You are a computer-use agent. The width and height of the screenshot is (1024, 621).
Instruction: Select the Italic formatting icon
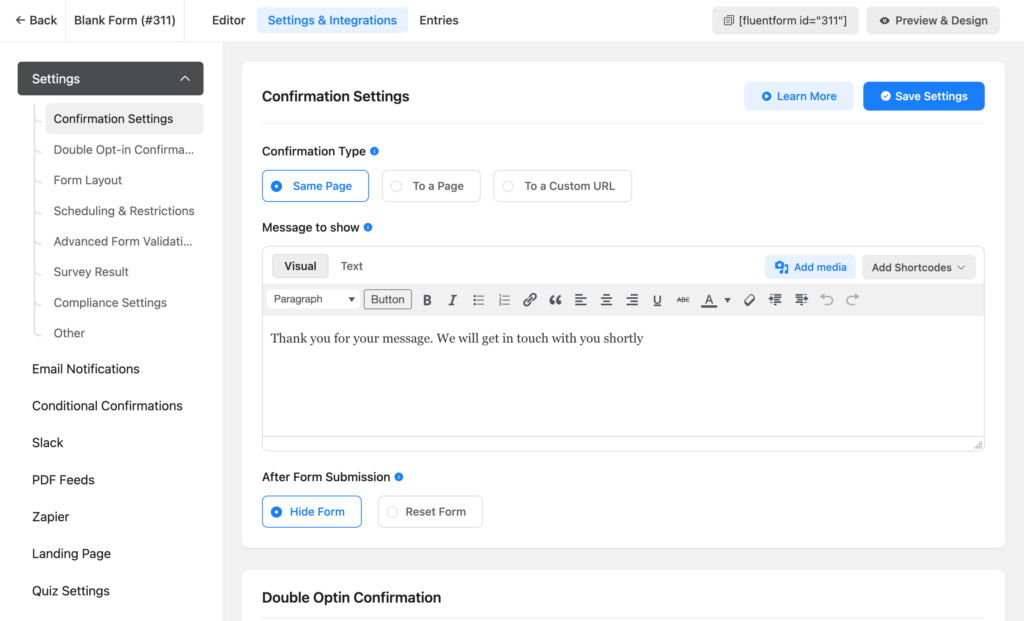452,299
